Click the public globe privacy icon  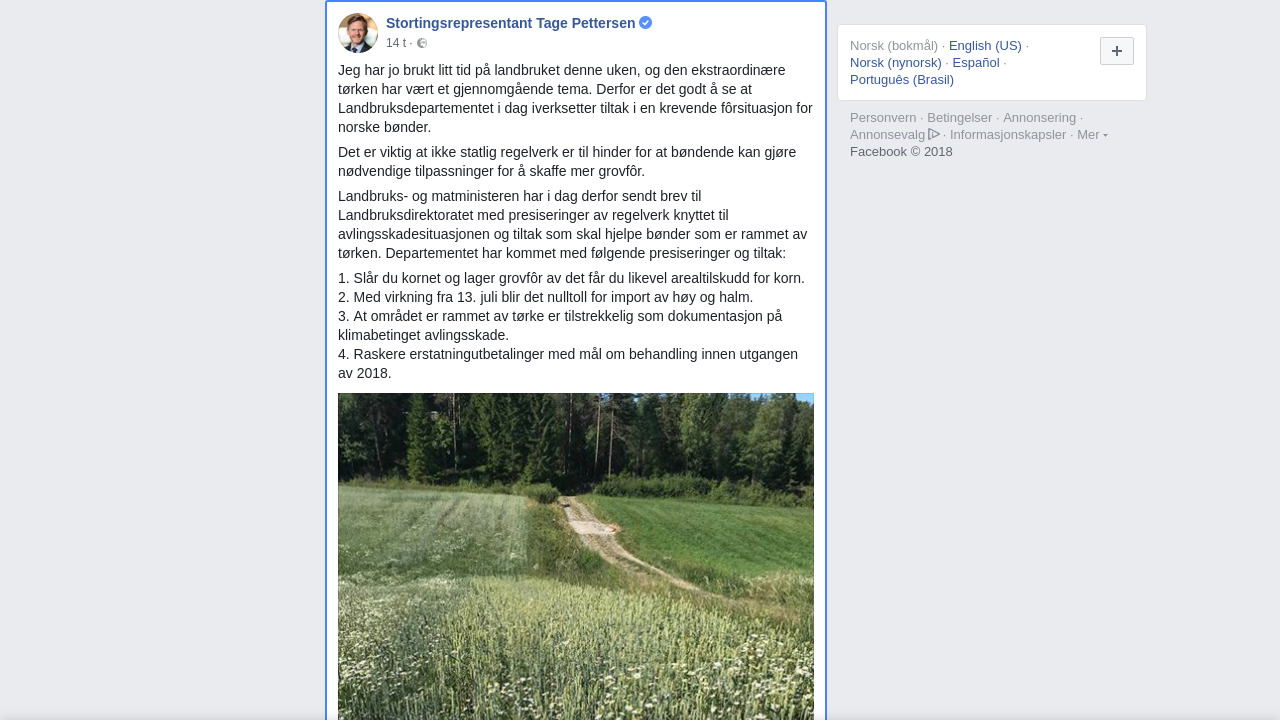[422, 43]
